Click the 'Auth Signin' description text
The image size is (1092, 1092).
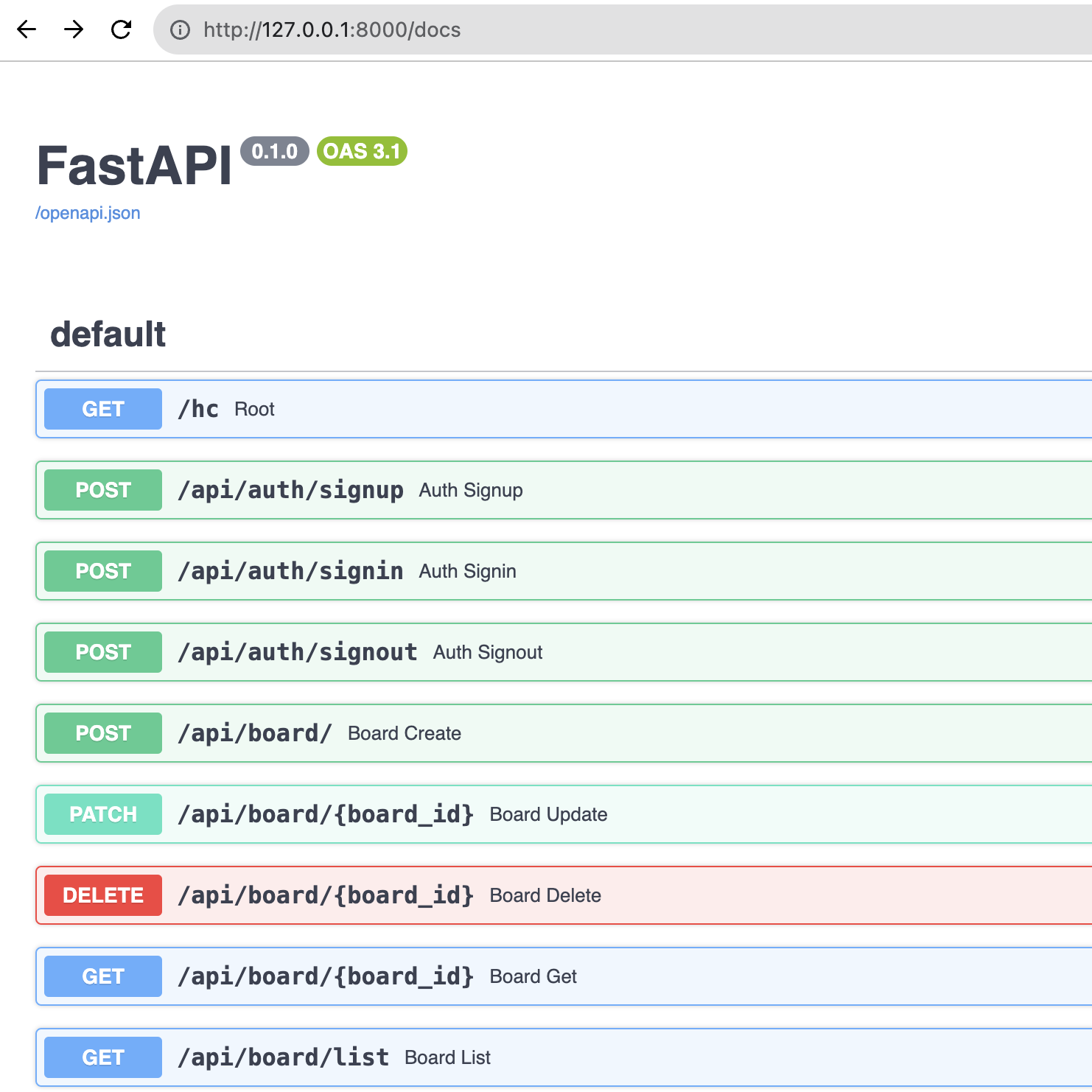[468, 571]
